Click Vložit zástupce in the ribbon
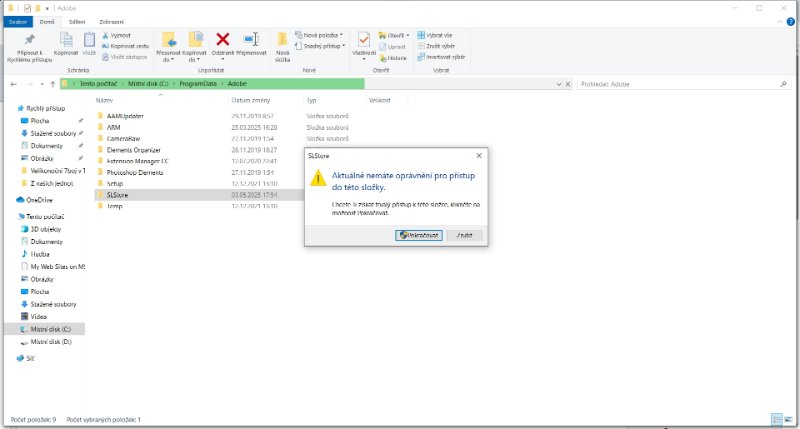The image size is (800, 429). [x=124, y=57]
